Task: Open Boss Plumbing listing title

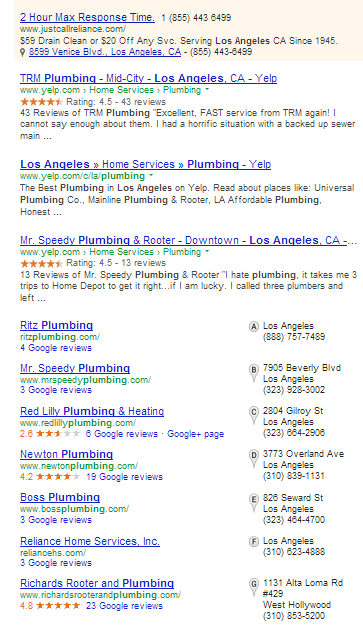Action: [x=60, y=497]
